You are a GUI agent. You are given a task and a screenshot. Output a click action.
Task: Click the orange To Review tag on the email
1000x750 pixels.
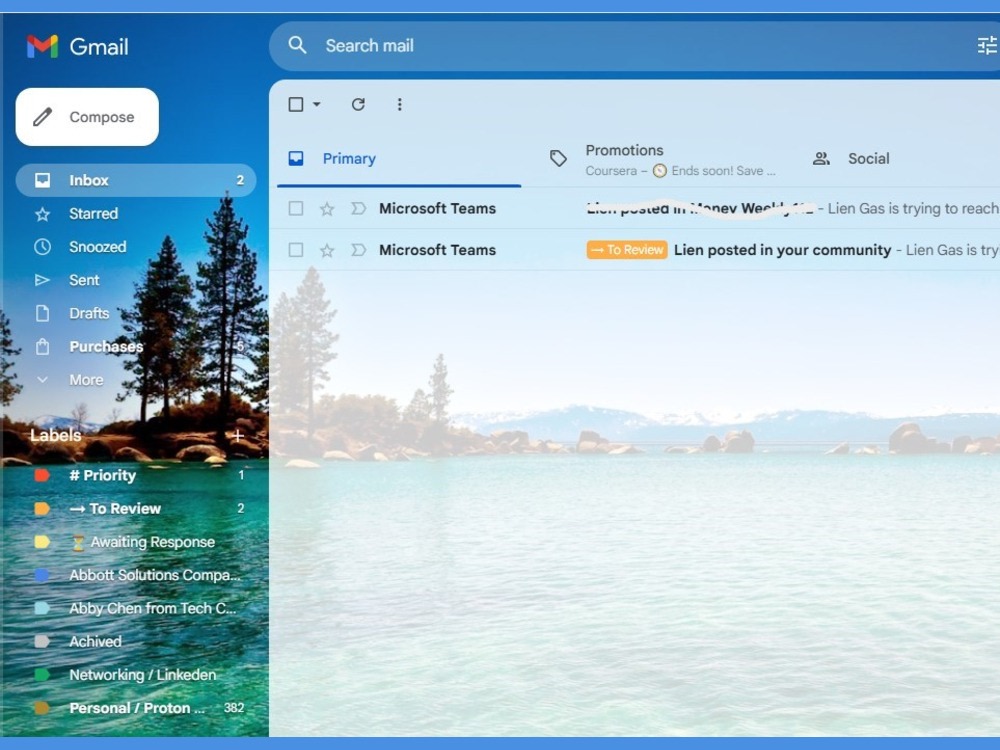click(627, 250)
